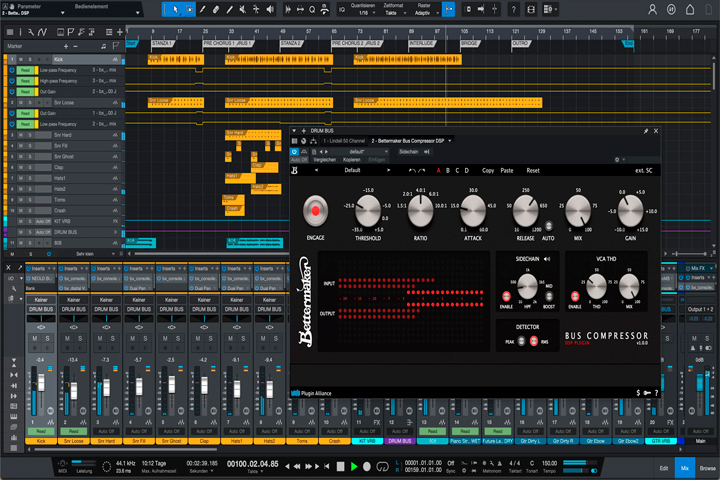The width and height of the screenshot is (720, 480).
Task: Click the ext. SC button
Action: 643,170
